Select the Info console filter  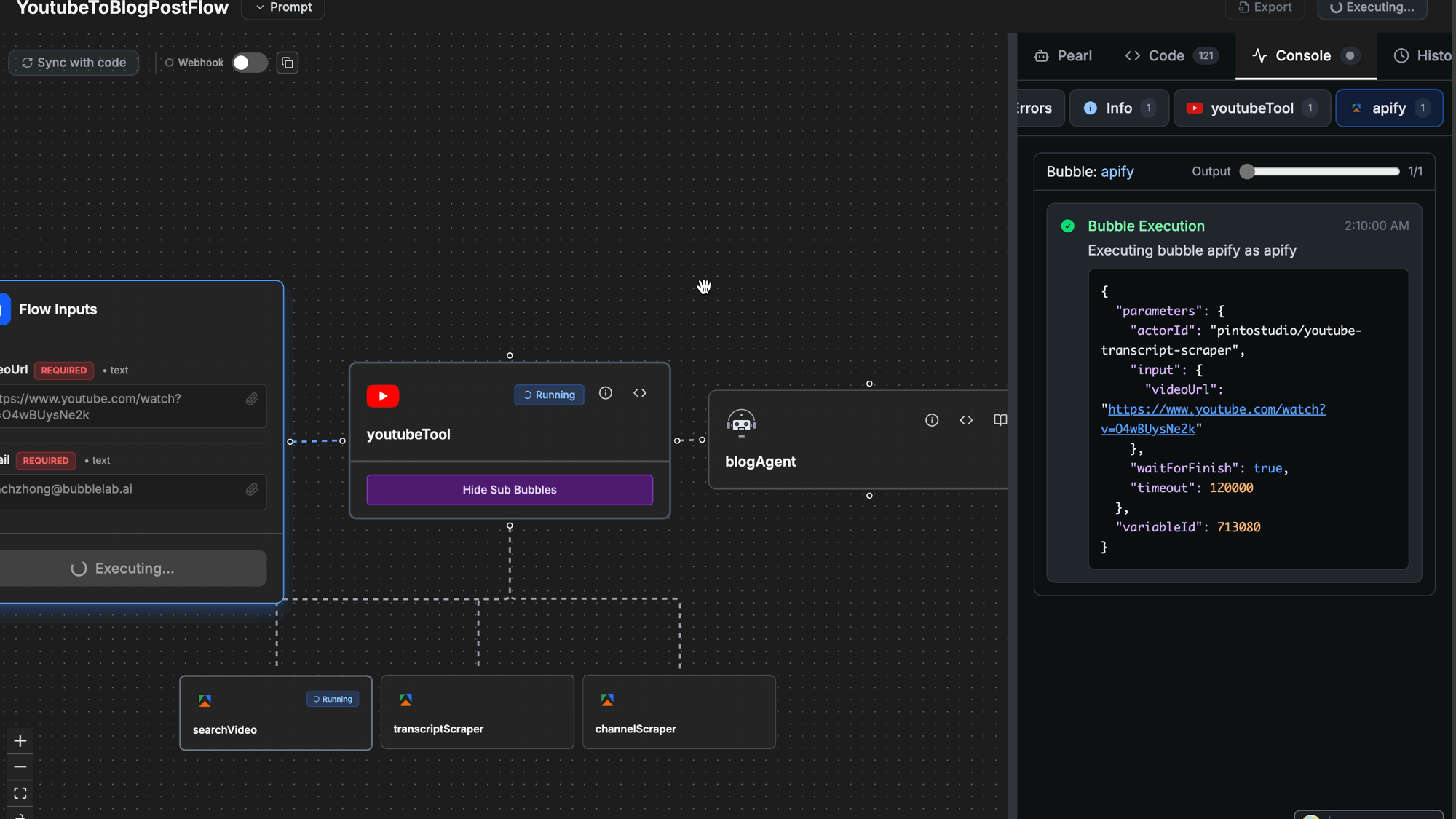click(x=1118, y=108)
